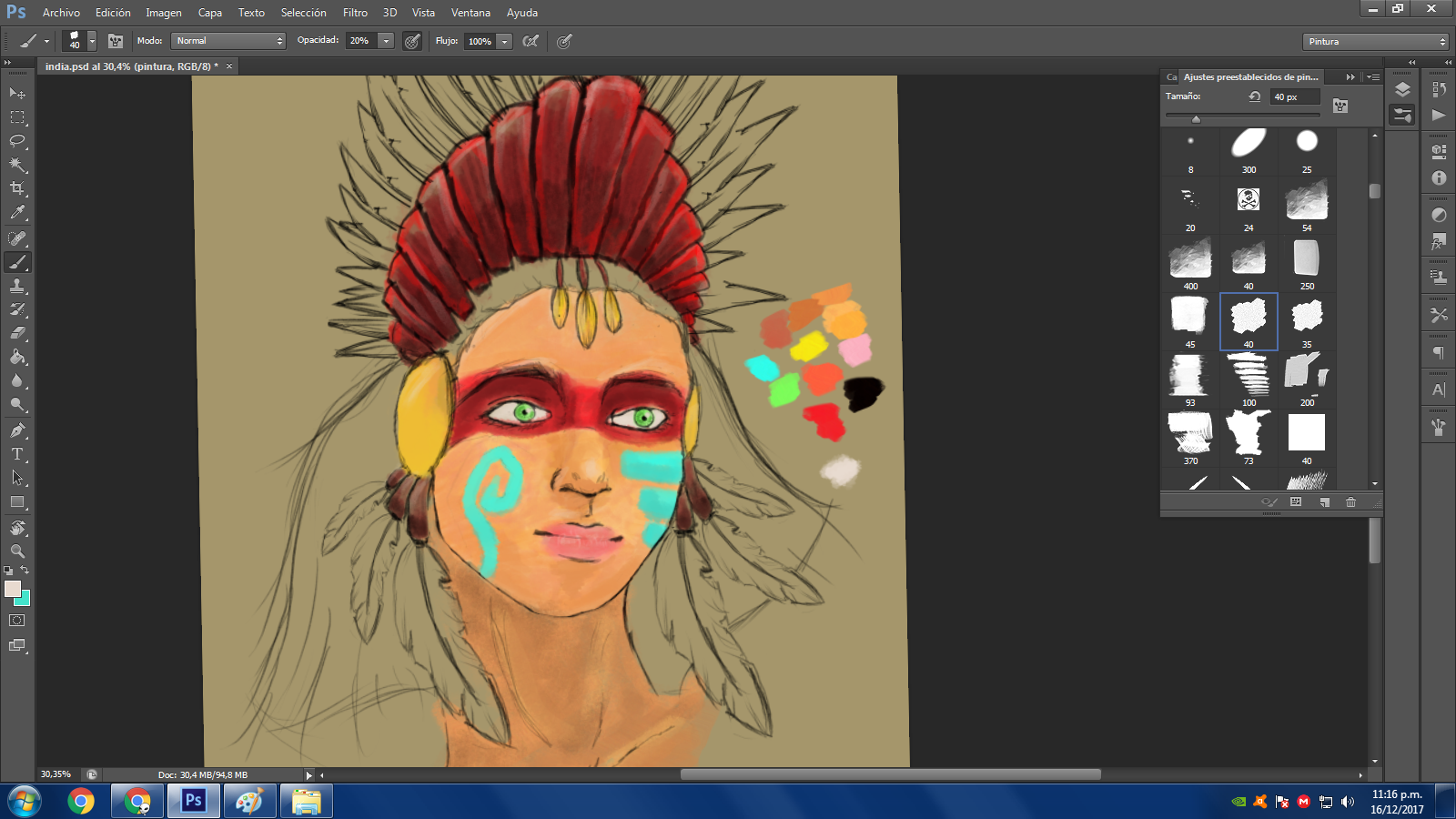Swap foreground and background colors
Viewport: 1456px width, 819px height.
pos(25,570)
